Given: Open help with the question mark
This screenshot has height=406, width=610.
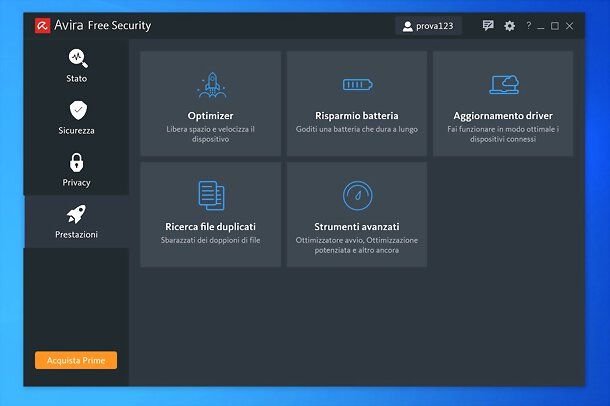Looking at the screenshot, I should pyautogui.click(x=528, y=26).
